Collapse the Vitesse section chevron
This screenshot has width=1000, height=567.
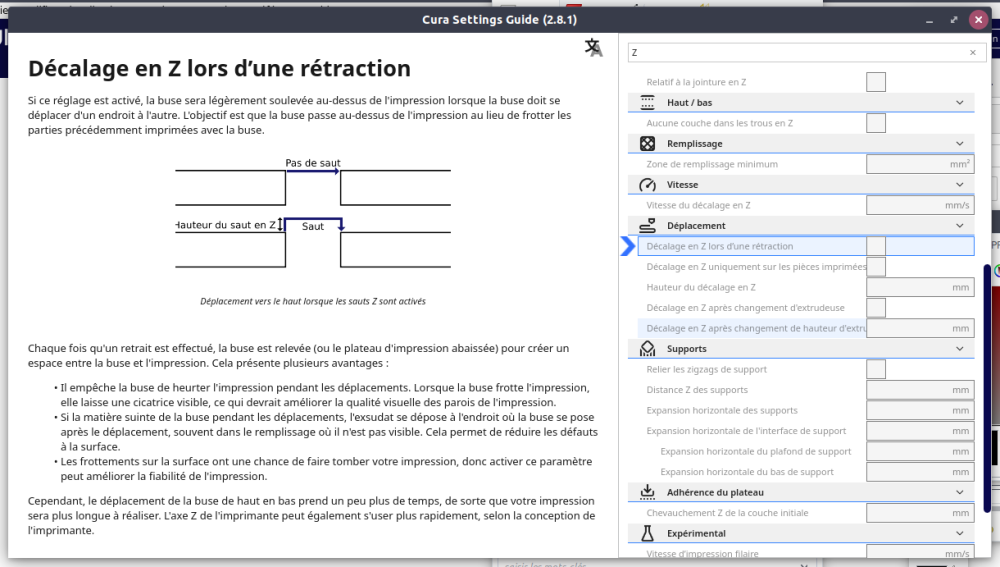pos(960,184)
